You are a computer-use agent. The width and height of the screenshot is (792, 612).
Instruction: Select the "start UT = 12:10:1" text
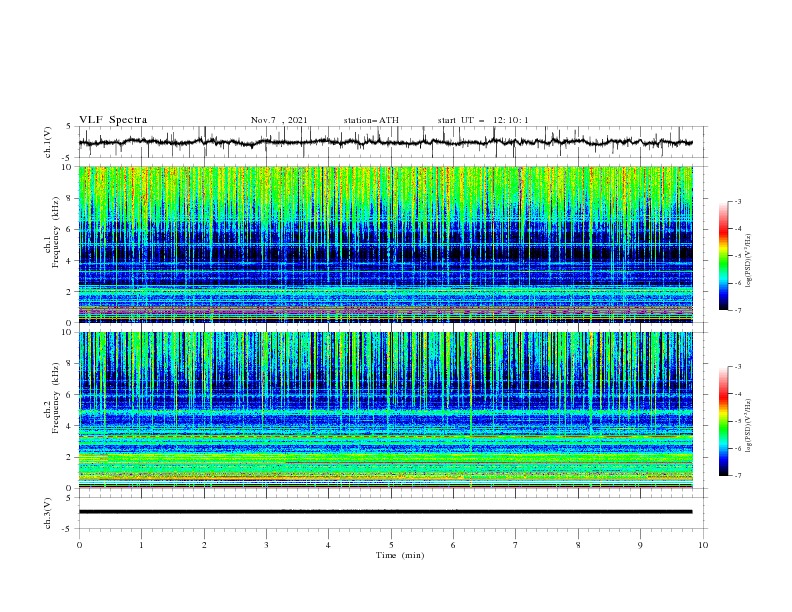(x=483, y=120)
